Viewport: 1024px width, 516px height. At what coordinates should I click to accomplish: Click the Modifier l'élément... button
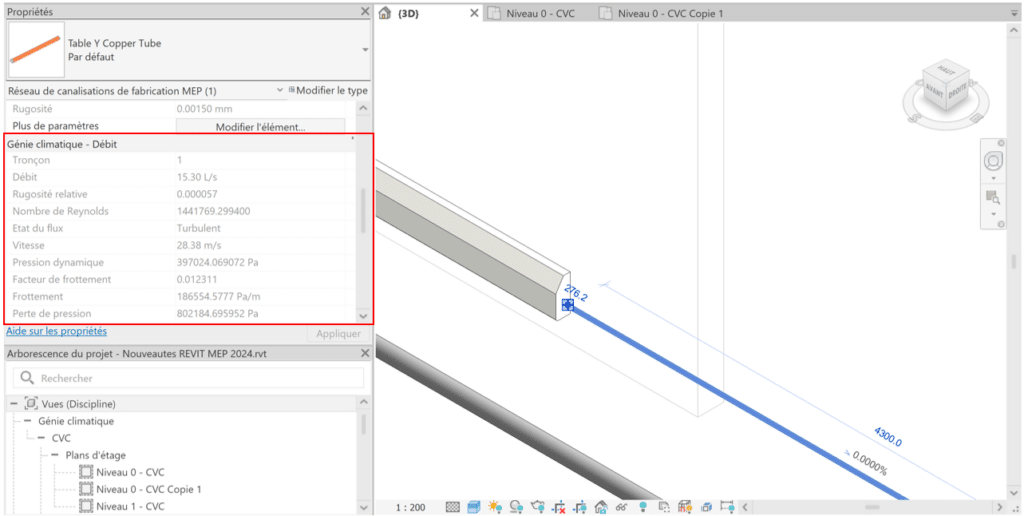coord(261,127)
